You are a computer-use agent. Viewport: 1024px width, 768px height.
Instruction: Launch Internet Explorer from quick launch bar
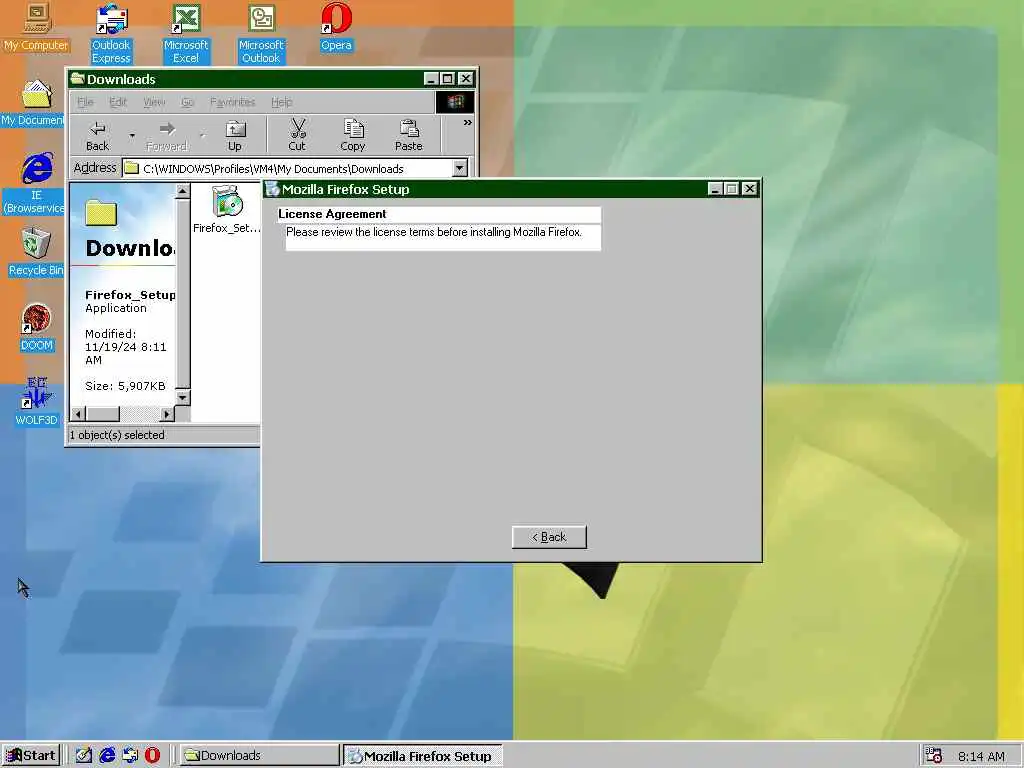[x=107, y=756]
